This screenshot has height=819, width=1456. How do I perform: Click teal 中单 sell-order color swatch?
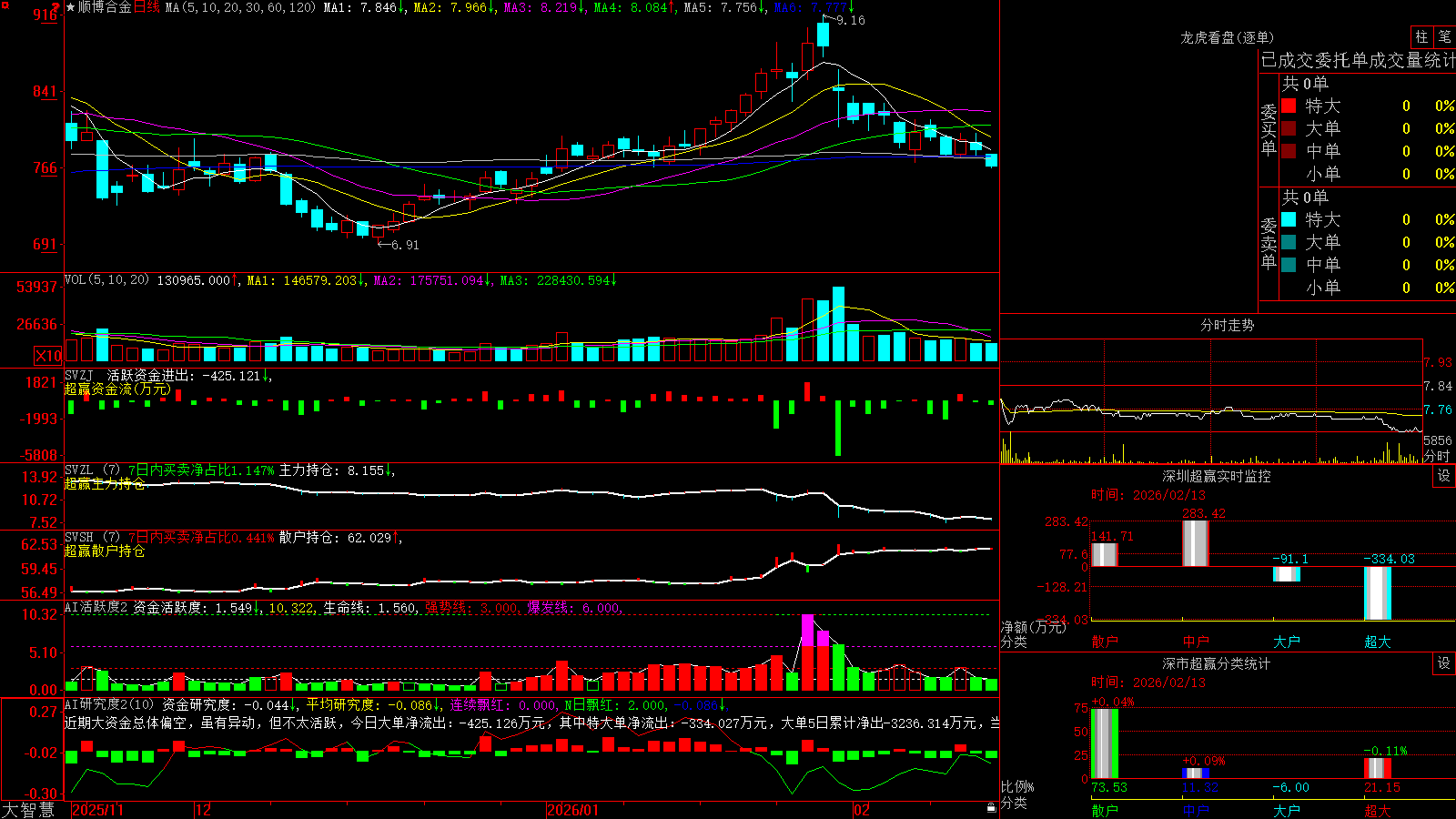tap(1289, 265)
